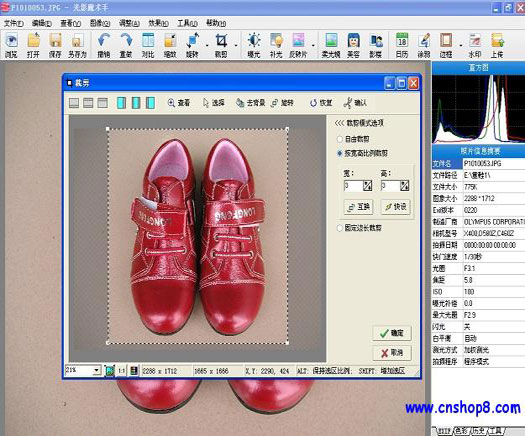Click the 宽 width input field

click(x=354, y=186)
